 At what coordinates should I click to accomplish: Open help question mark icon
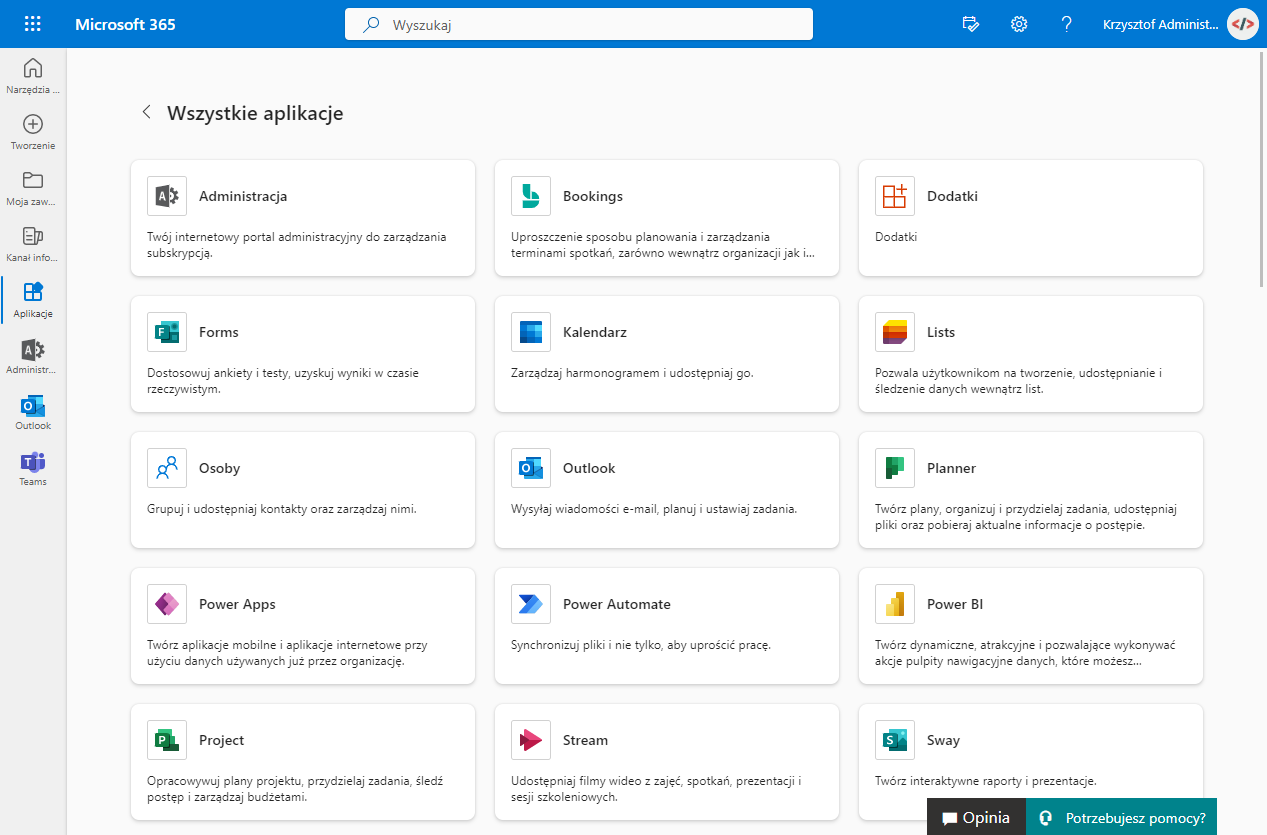(x=1067, y=24)
